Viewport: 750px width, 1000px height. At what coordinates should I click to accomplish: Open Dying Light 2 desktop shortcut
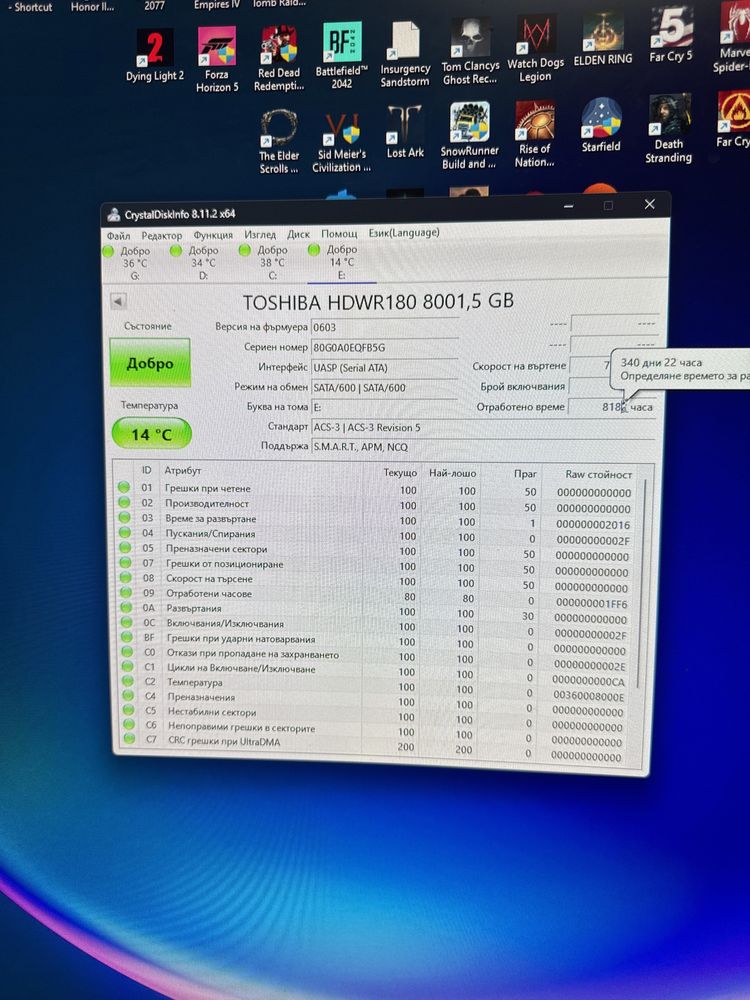coord(155,55)
